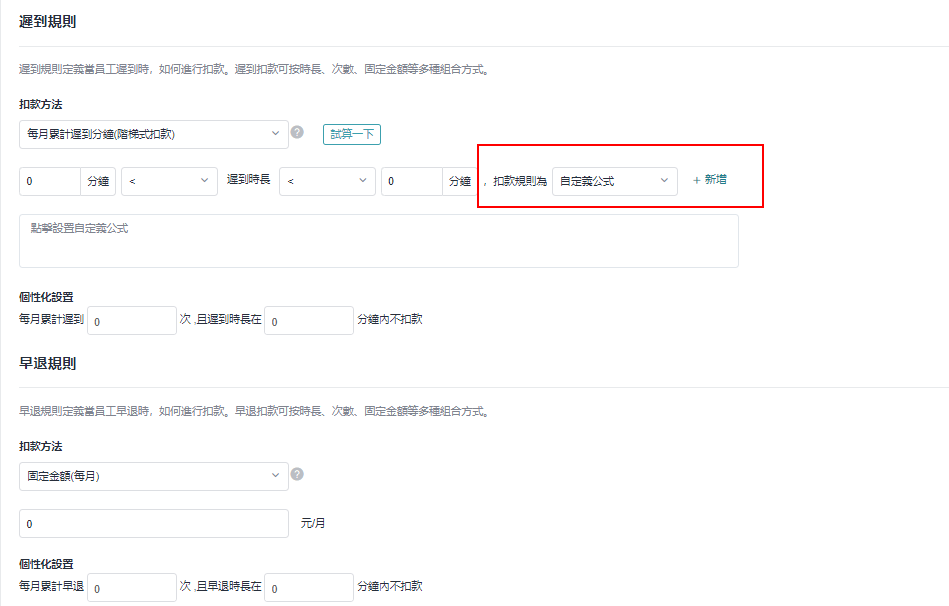Open the 自定義公式 deduction rule dropdown
Image resolution: width=949 pixels, height=606 pixels.
click(614, 181)
